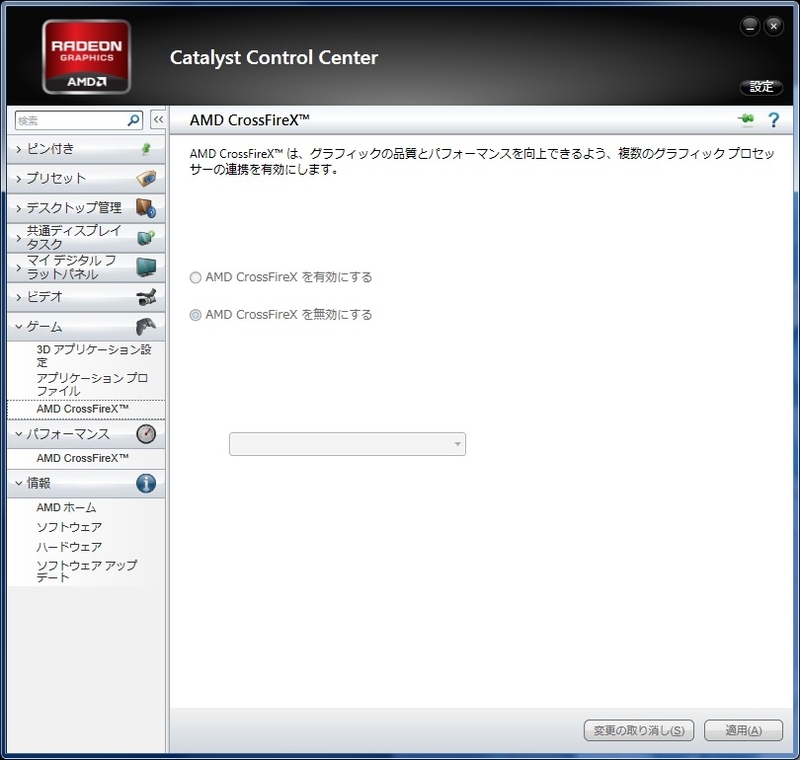800x760 pixels.
Task: Click the ゲーム gamepad icon
Action: [146, 326]
